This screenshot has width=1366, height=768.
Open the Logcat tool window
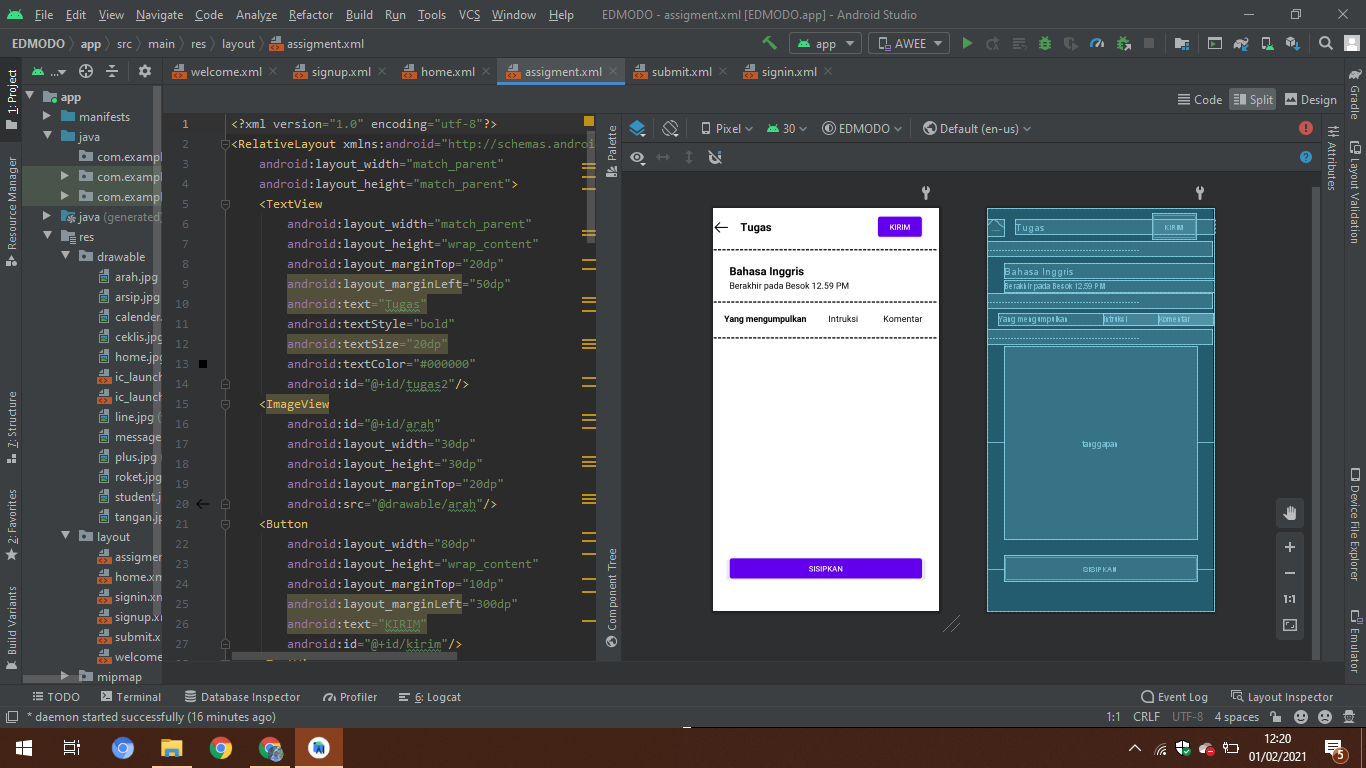[430, 697]
